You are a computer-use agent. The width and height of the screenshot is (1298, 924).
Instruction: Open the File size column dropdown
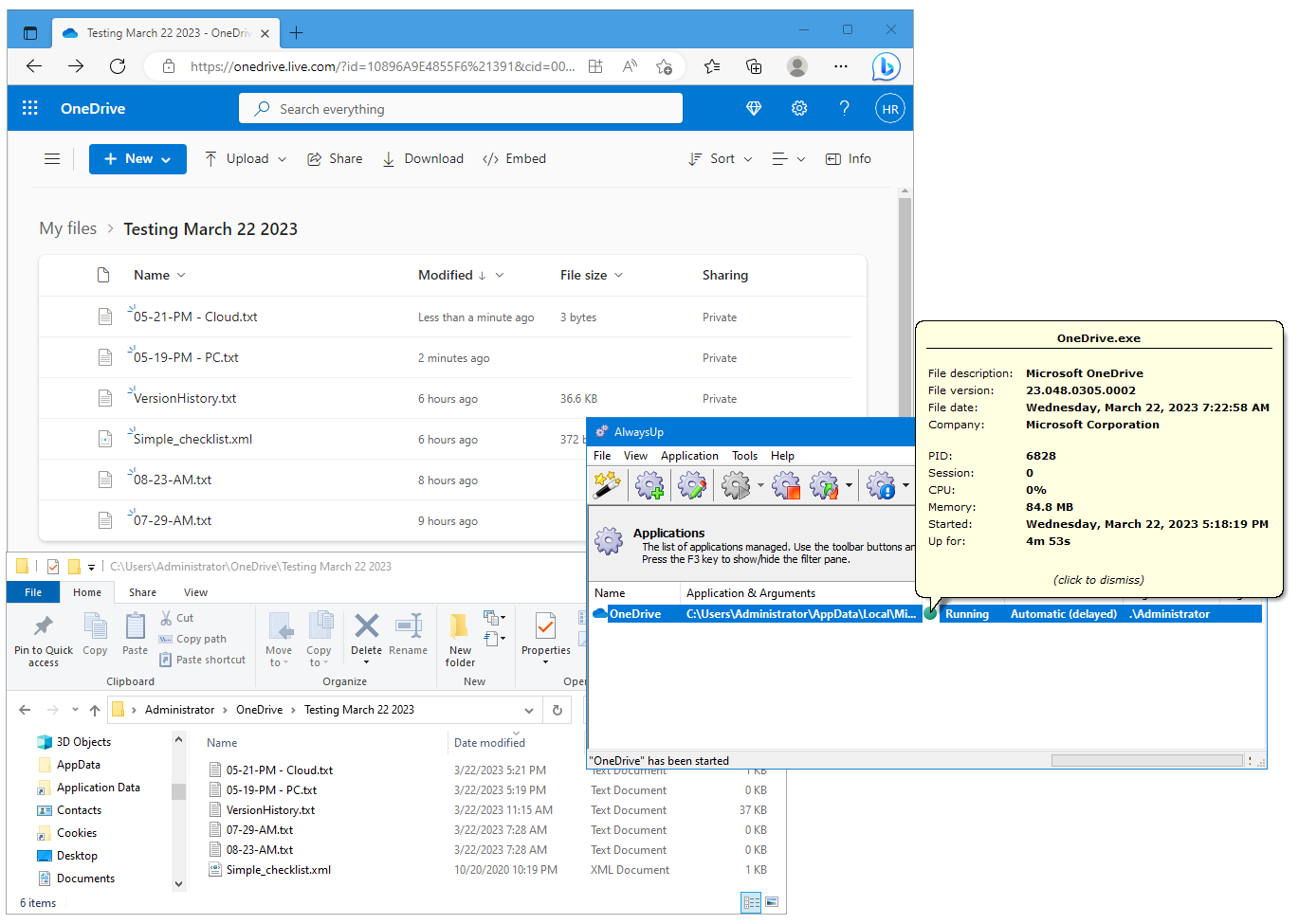tap(619, 276)
